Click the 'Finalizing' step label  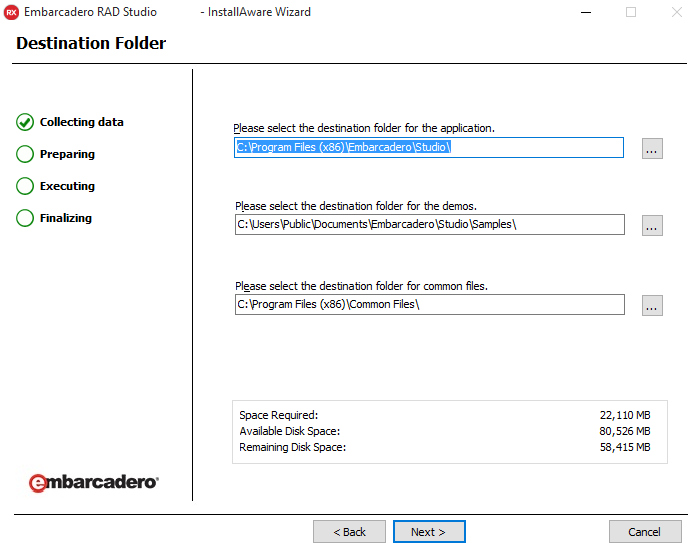pyautogui.click(x=66, y=218)
